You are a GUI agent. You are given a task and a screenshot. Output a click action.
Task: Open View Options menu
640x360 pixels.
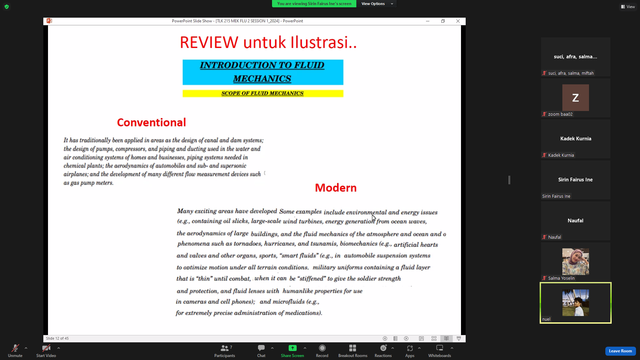click(x=377, y=4)
